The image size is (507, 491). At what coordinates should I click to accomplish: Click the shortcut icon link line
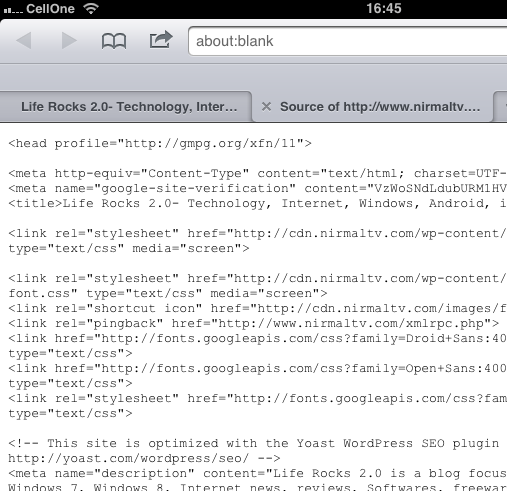coord(257,309)
